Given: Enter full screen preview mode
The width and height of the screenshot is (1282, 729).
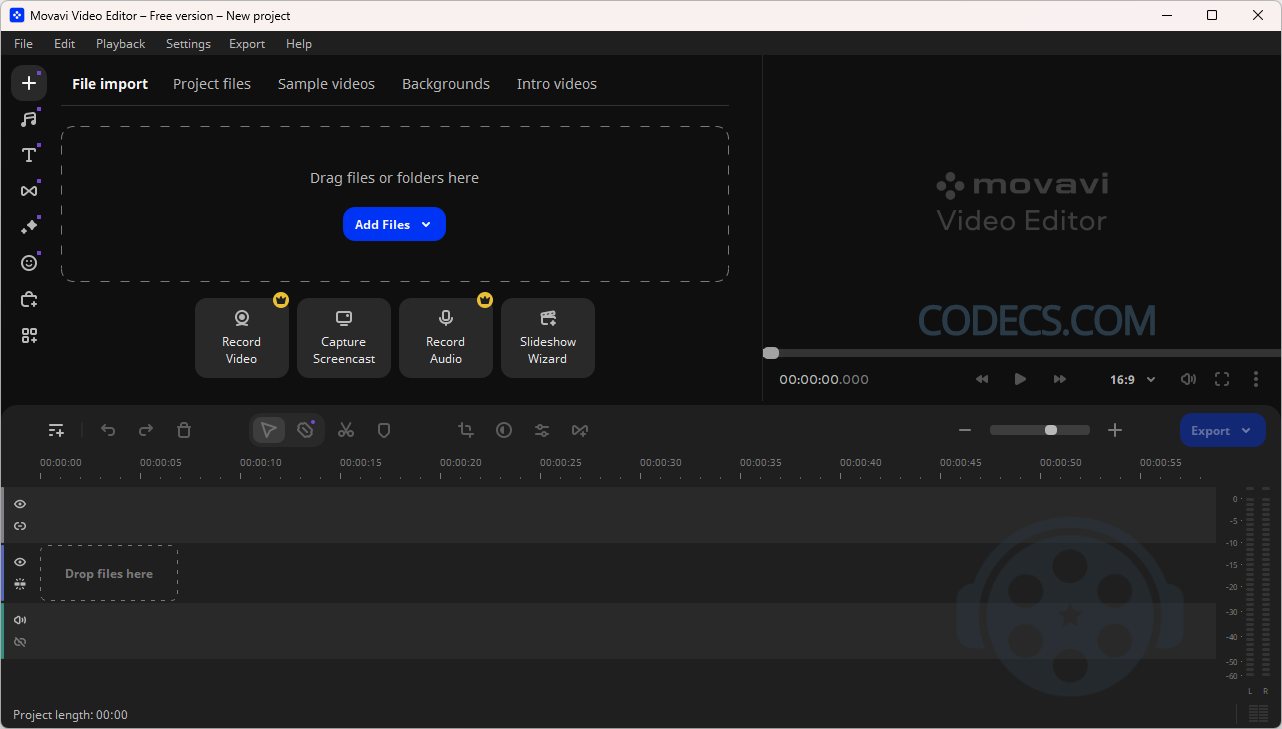Looking at the screenshot, I should tap(1222, 379).
